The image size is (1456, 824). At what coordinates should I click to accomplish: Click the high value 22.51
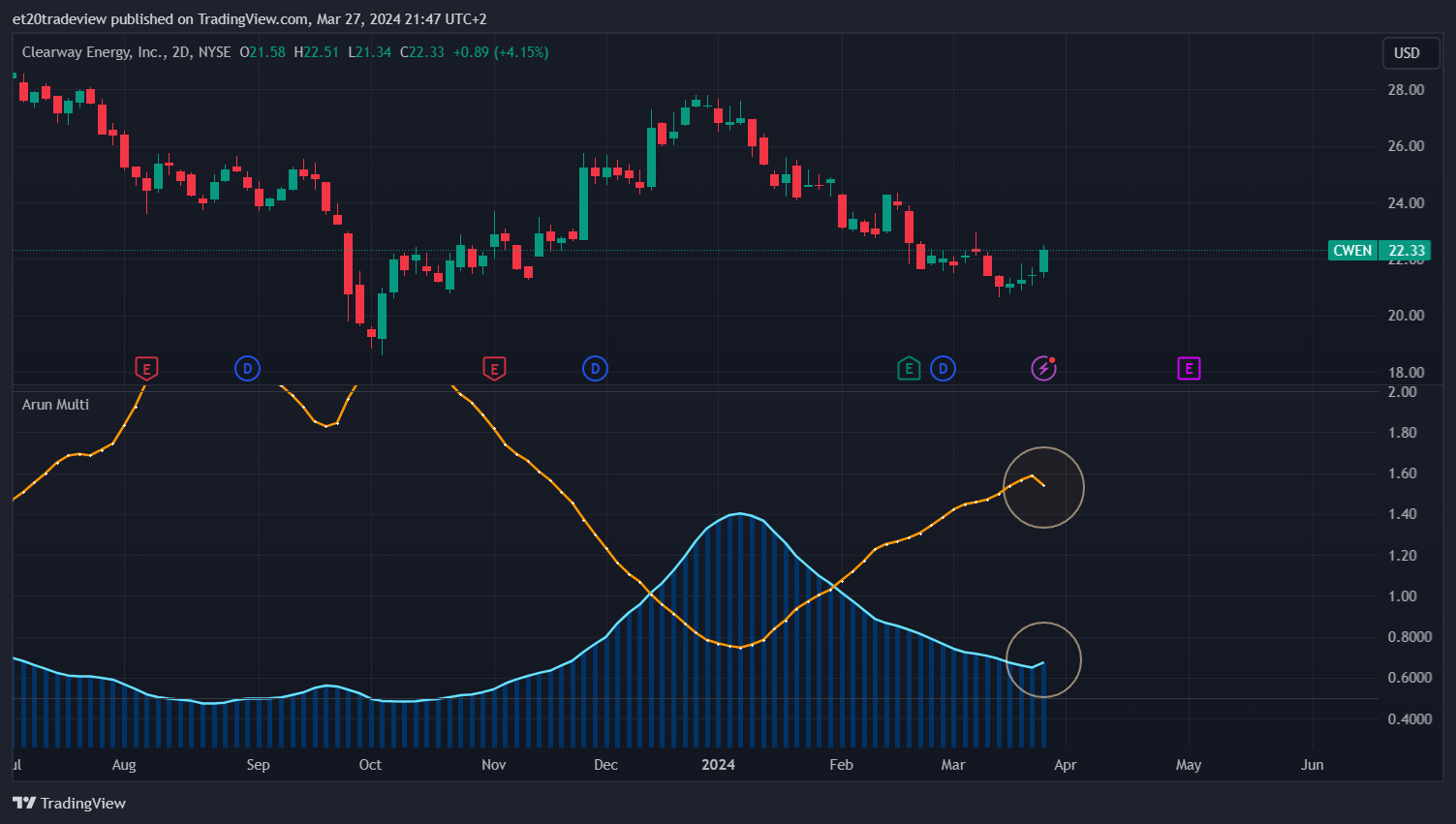pyautogui.click(x=322, y=52)
